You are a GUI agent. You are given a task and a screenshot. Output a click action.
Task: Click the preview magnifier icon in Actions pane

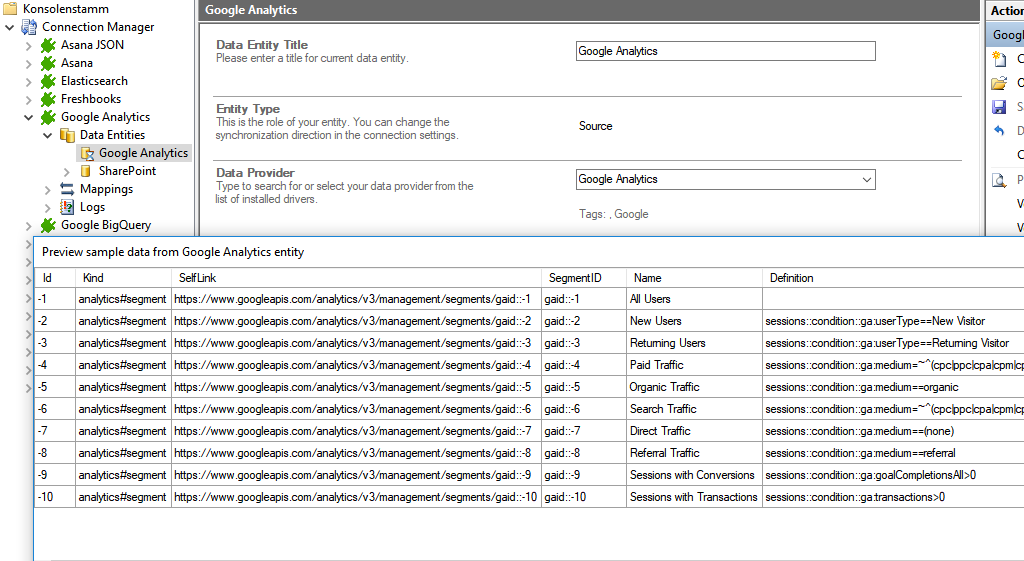(x=998, y=180)
